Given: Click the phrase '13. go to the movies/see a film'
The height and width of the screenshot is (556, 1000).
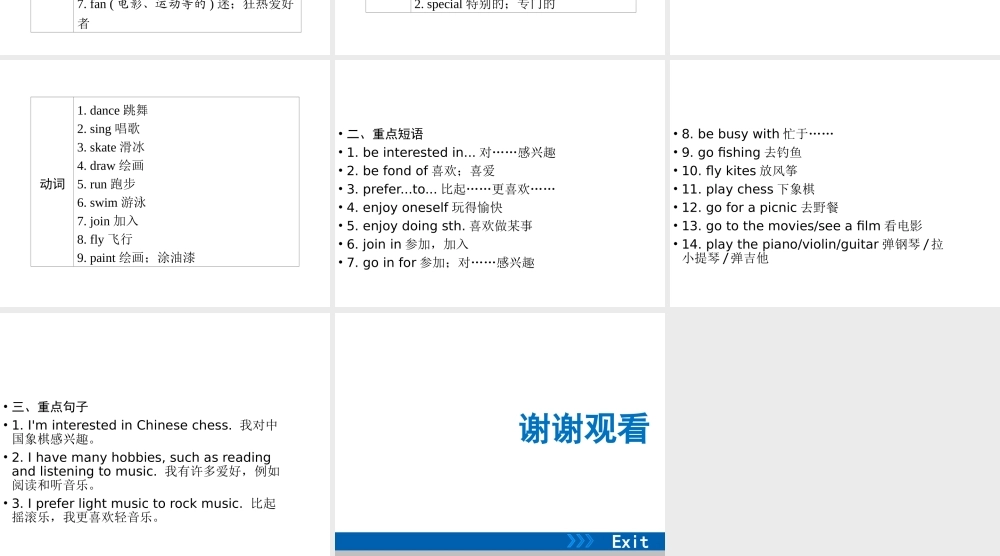Looking at the screenshot, I should click(x=781, y=226).
